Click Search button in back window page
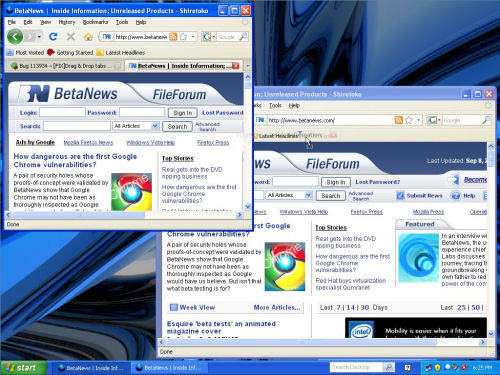The height and width of the screenshot is (375, 500). tap(331, 196)
